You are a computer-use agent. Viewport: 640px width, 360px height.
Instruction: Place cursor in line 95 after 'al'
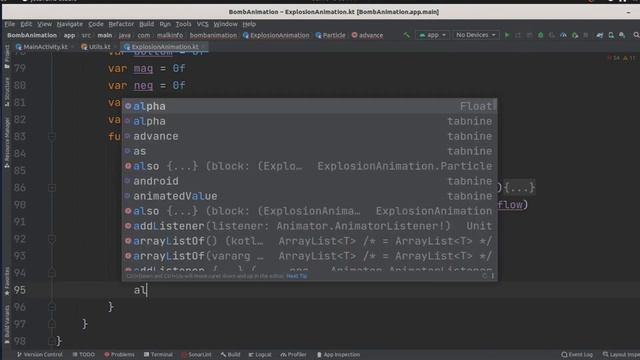pos(147,290)
